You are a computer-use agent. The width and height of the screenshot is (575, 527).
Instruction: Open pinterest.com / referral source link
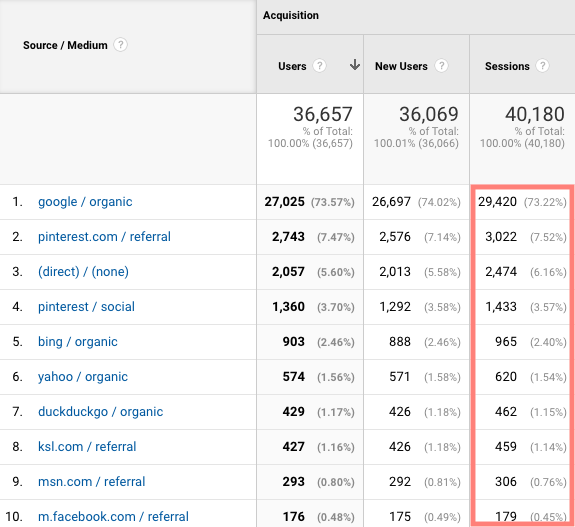click(104, 237)
